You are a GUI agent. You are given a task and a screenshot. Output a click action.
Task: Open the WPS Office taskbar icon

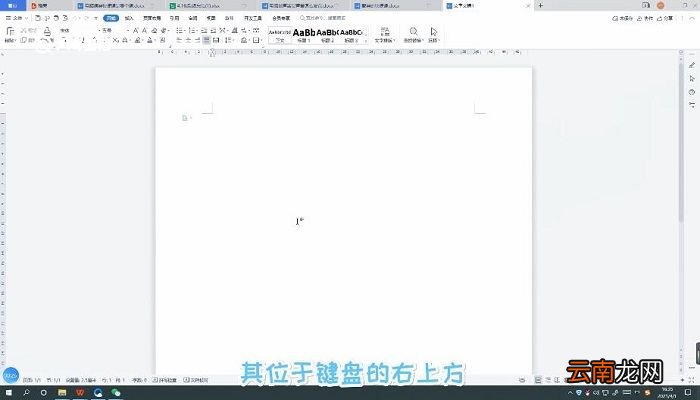[x=80, y=393]
